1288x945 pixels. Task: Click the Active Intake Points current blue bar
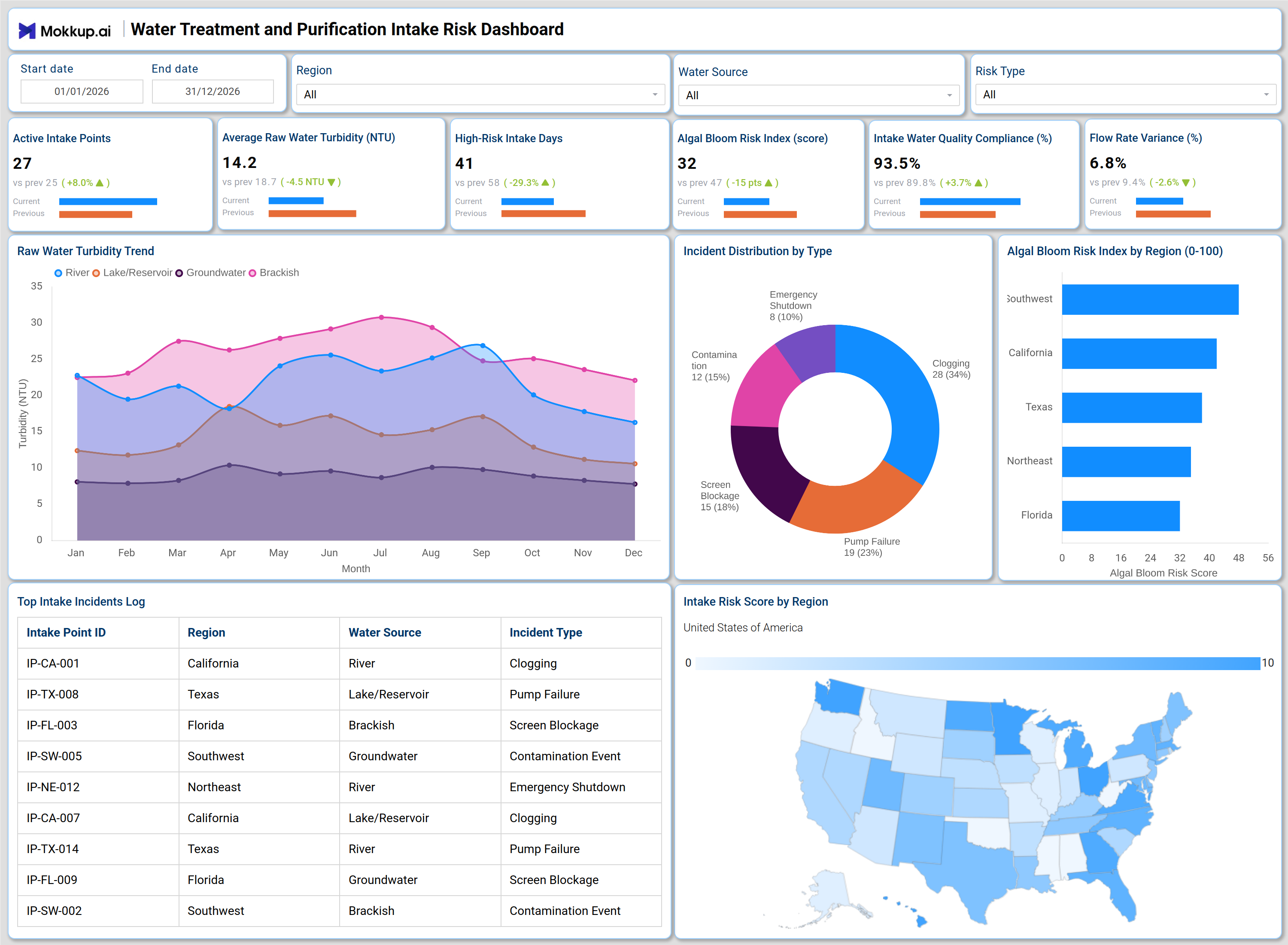coord(108,201)
